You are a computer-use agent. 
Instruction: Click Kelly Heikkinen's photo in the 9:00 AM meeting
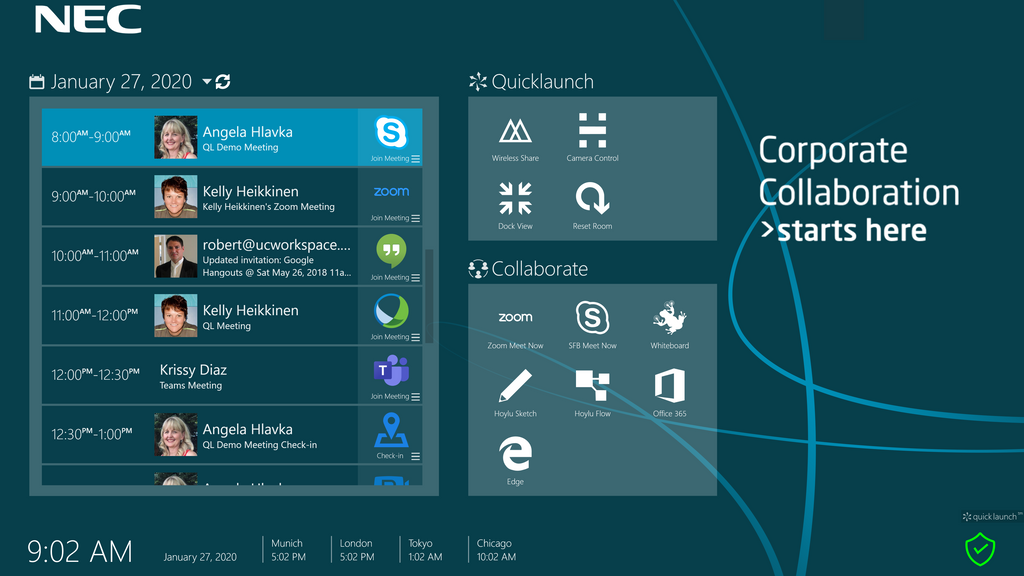point(176,197)
